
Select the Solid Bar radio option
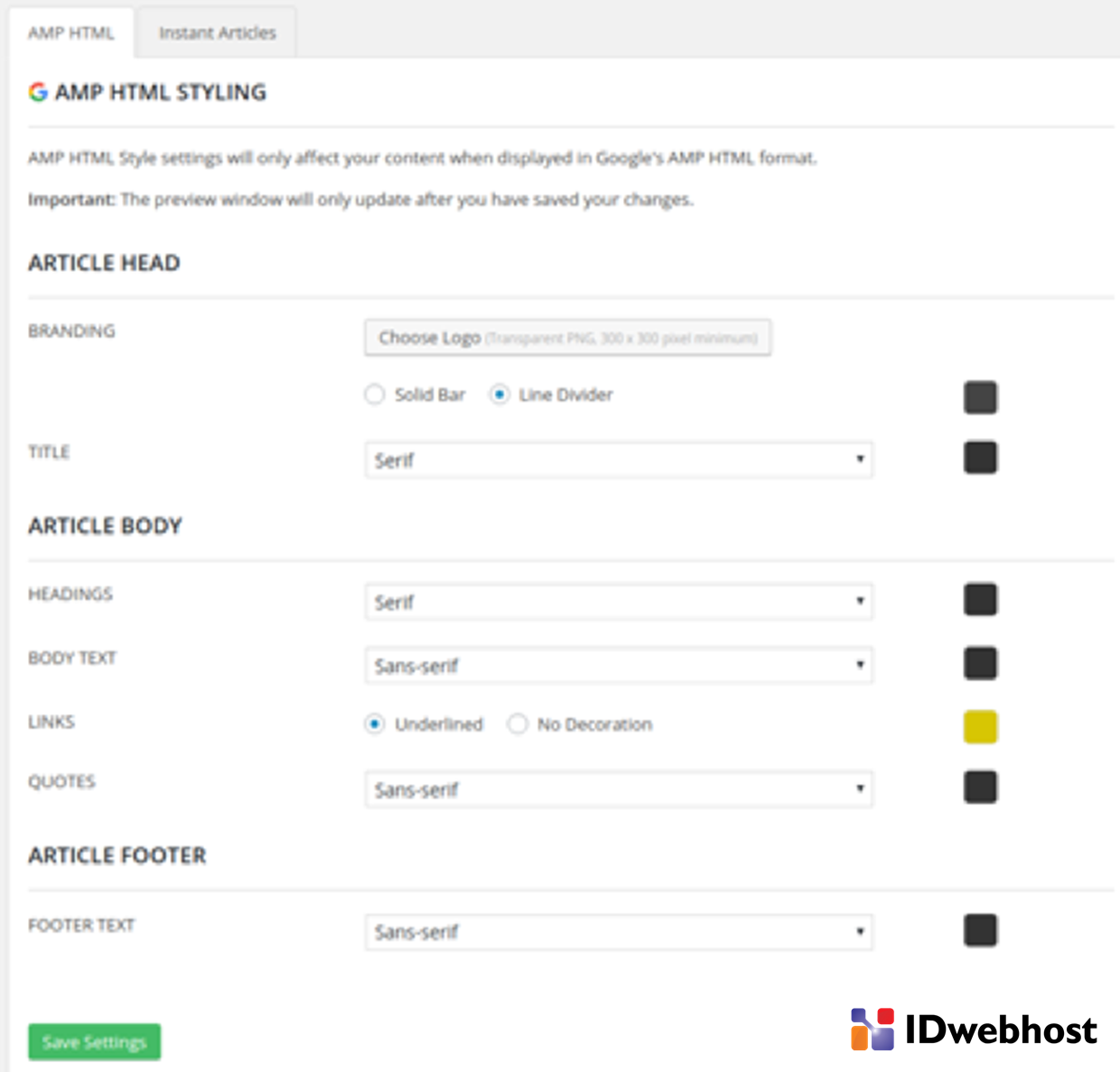tap(375, 395)
